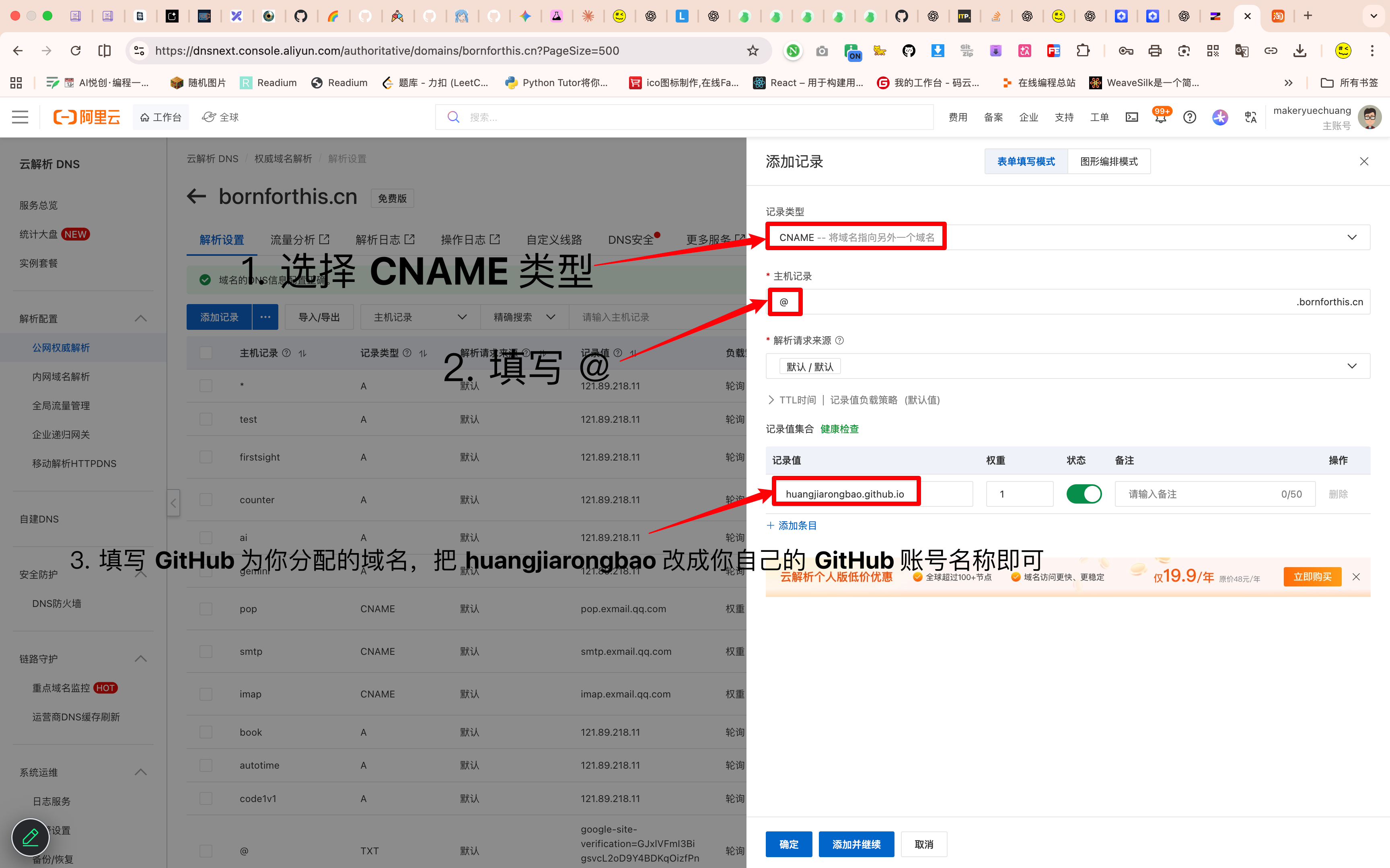Close the 添加记录 panel
Screen dimensions: 1390x868
pos(1364,161)
